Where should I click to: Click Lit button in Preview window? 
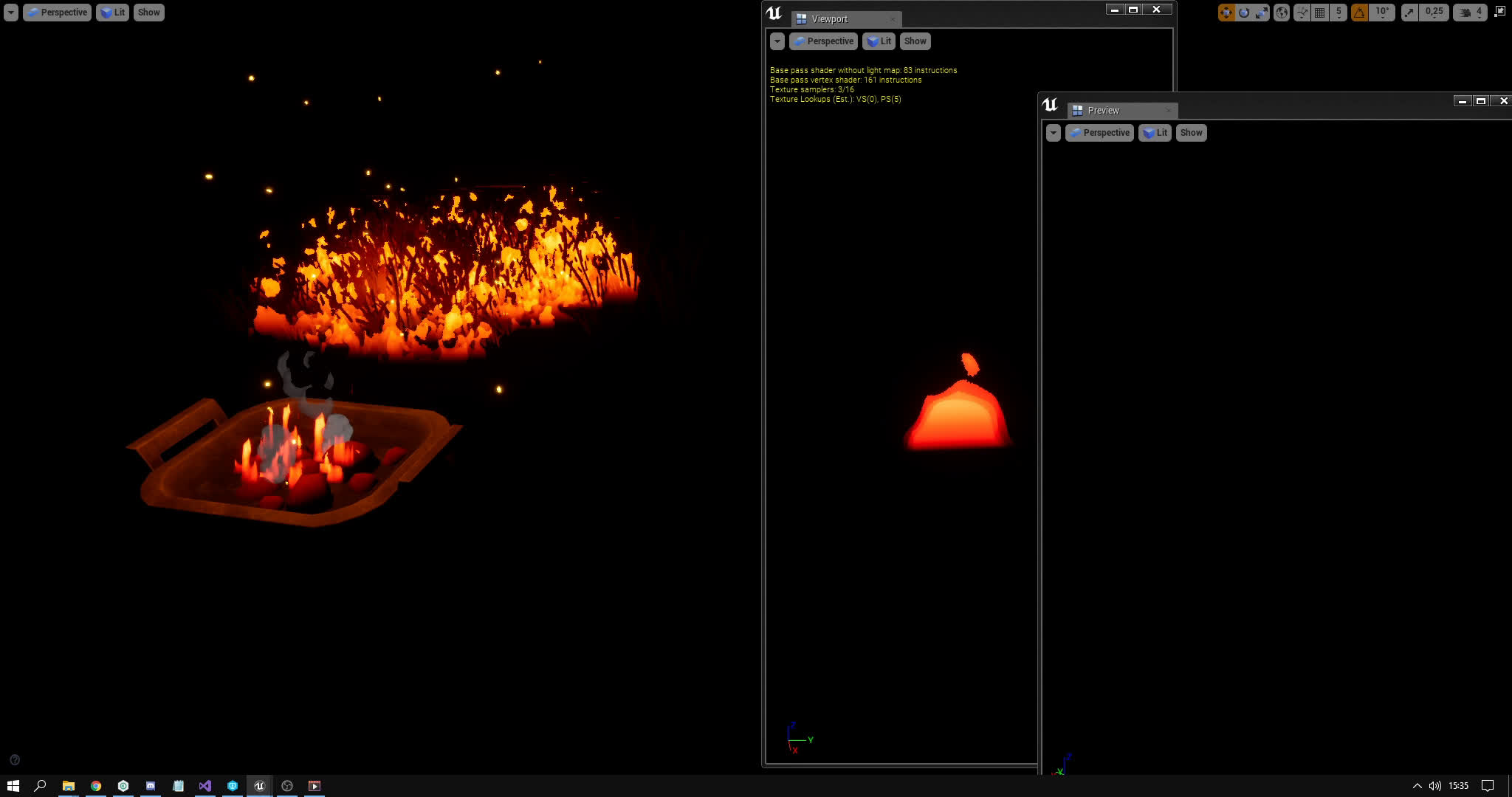[1155, 133]
